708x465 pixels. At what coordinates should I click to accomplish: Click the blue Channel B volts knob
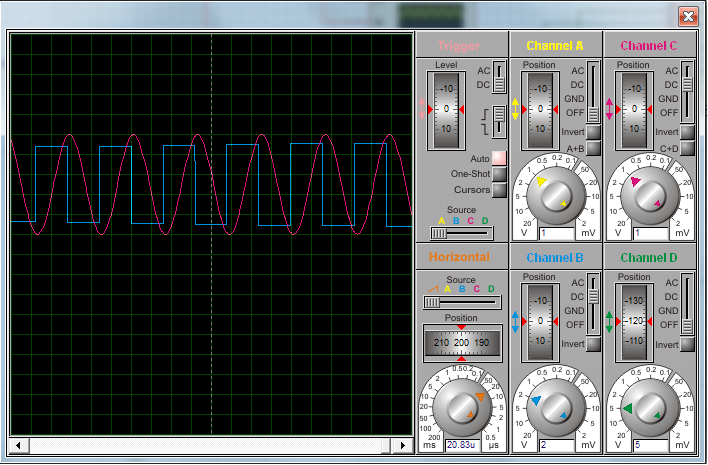pyautogui.click(x=554, y=407)
